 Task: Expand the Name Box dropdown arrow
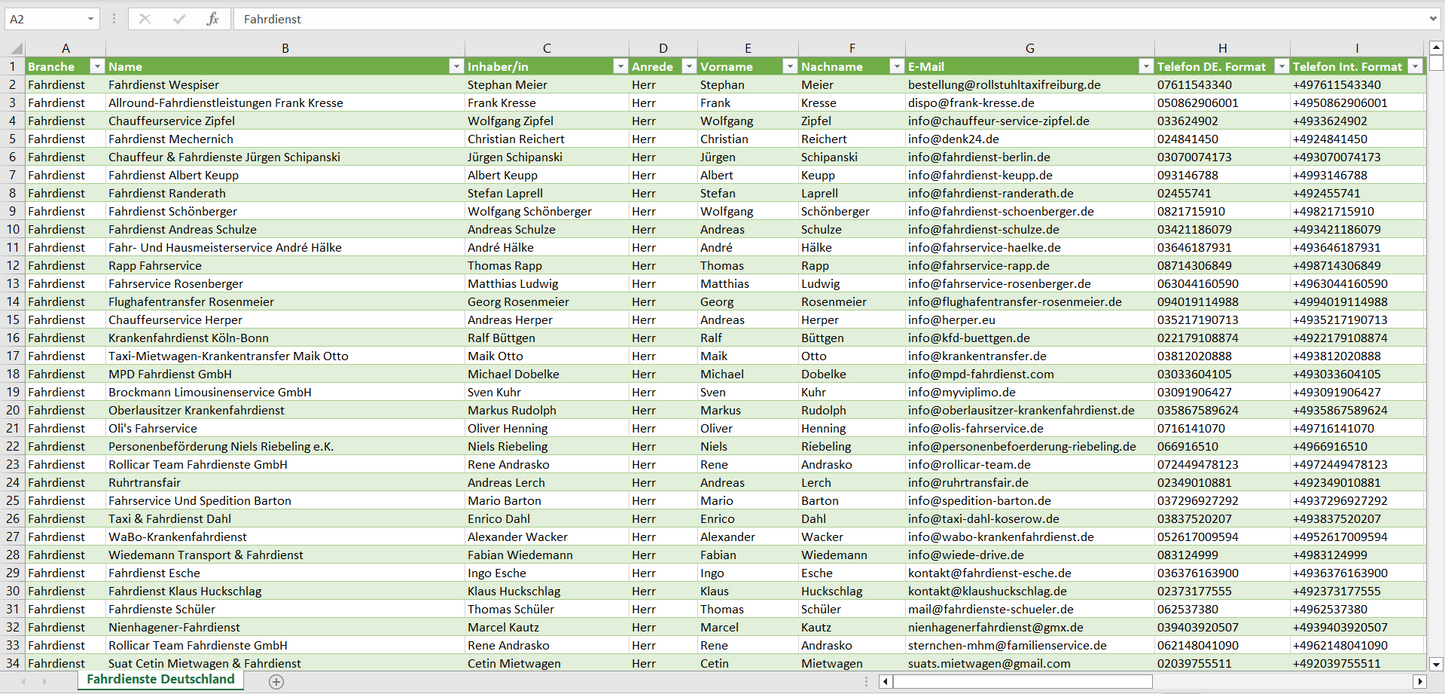point(91,19)
